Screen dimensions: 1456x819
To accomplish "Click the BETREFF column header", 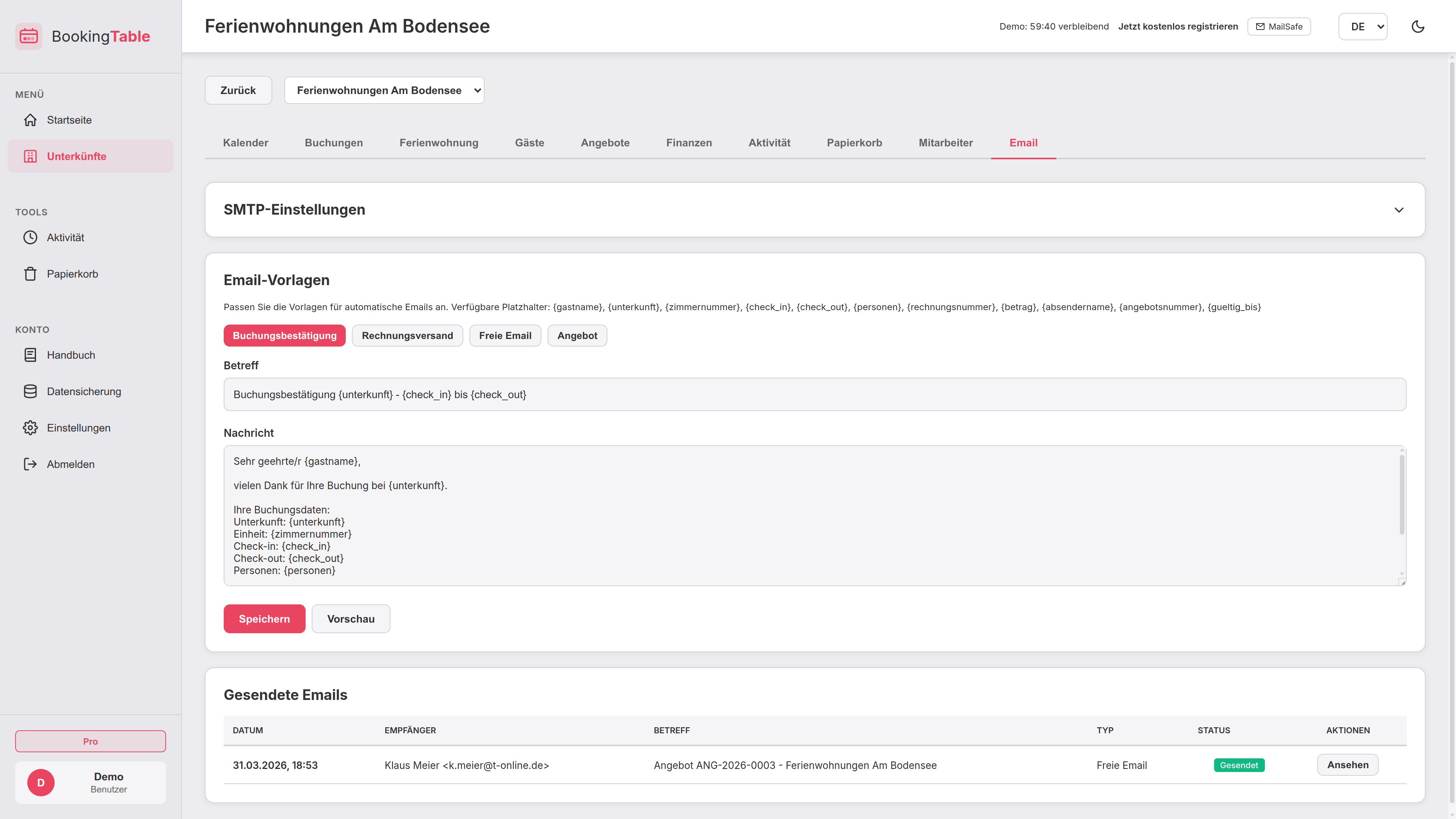I will coord(672,730).
